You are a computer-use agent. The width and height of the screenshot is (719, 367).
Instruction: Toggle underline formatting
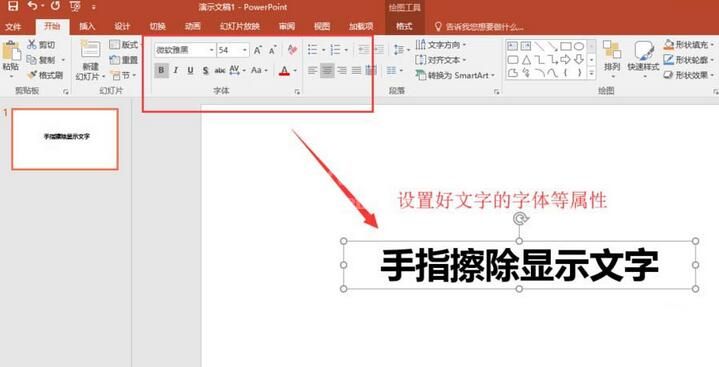[190, 71]
